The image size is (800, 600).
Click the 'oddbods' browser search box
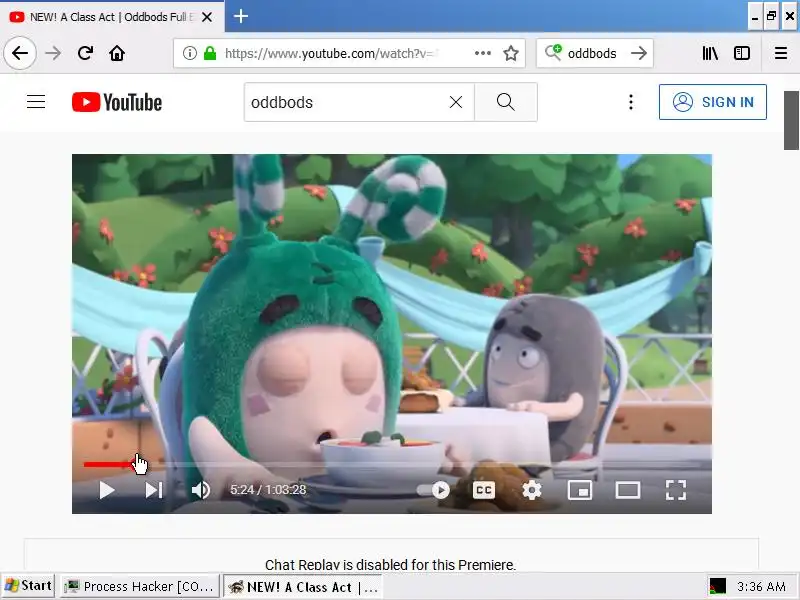(592, 53)
